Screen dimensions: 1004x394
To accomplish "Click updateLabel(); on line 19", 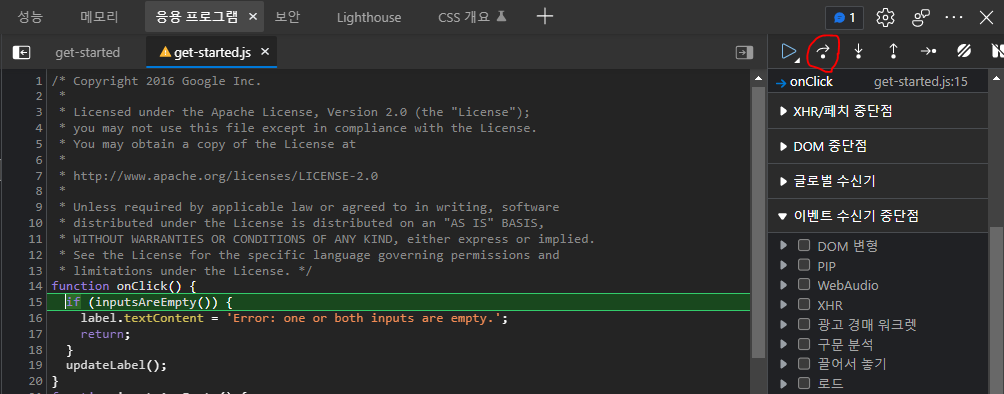I will [x=116, y=365].
